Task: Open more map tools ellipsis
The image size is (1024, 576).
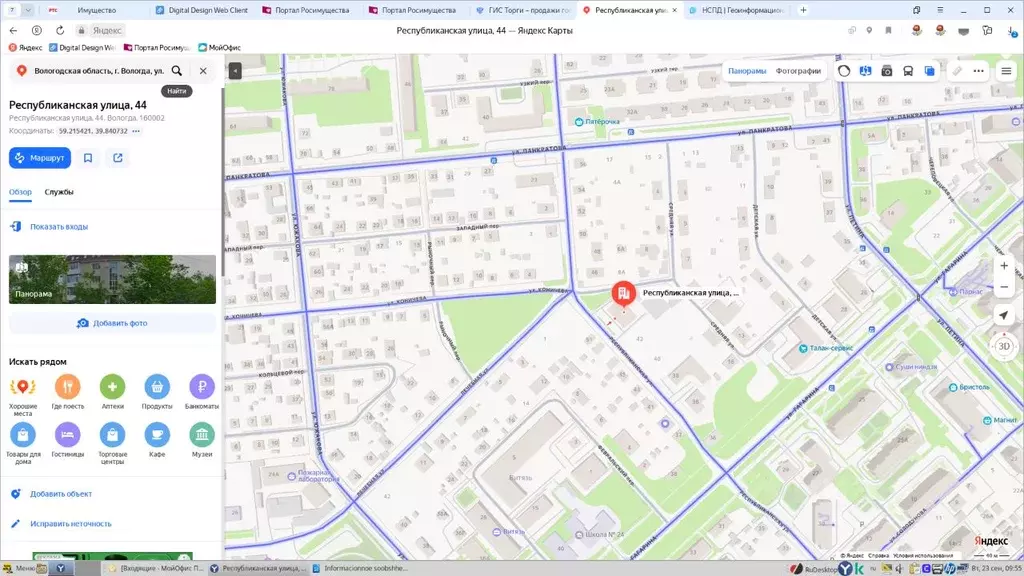Action: click(977, 71)
